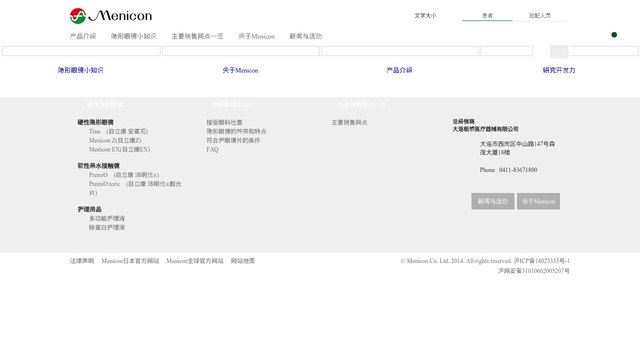
Task: Click the Menicon logo
Action: coord(111,16)
